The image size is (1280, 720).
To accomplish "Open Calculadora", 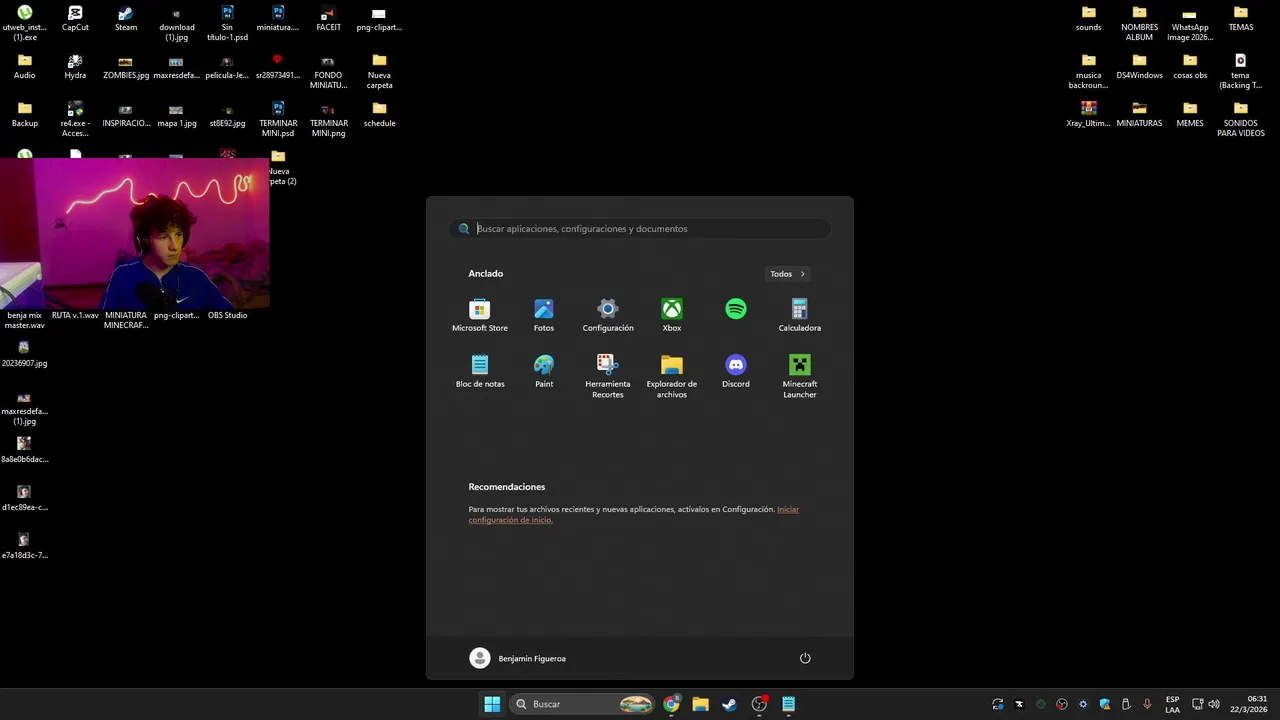I will (x=800, y=315).
